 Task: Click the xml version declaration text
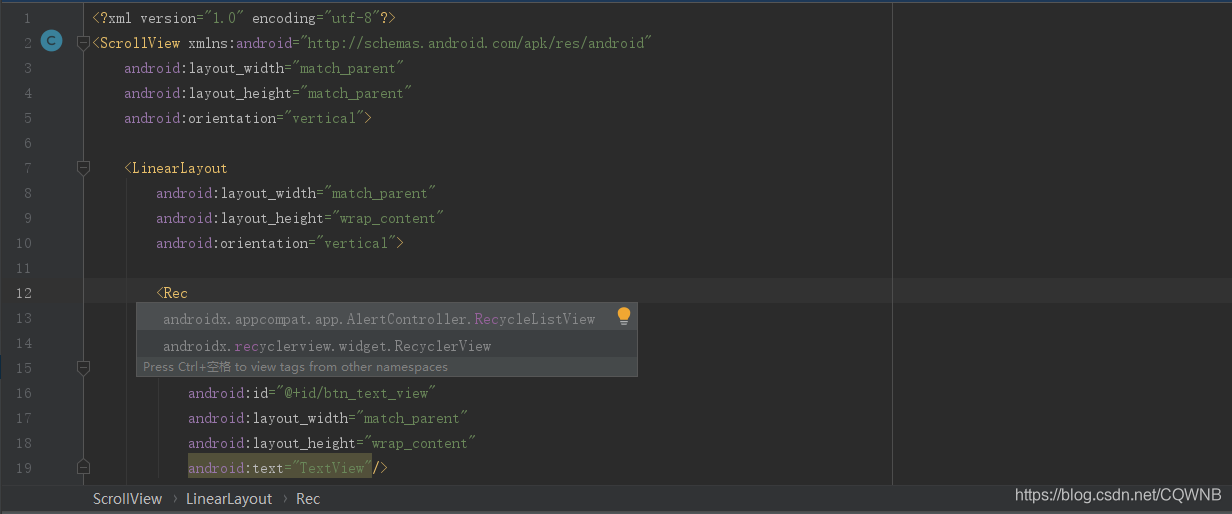[243, 18]
